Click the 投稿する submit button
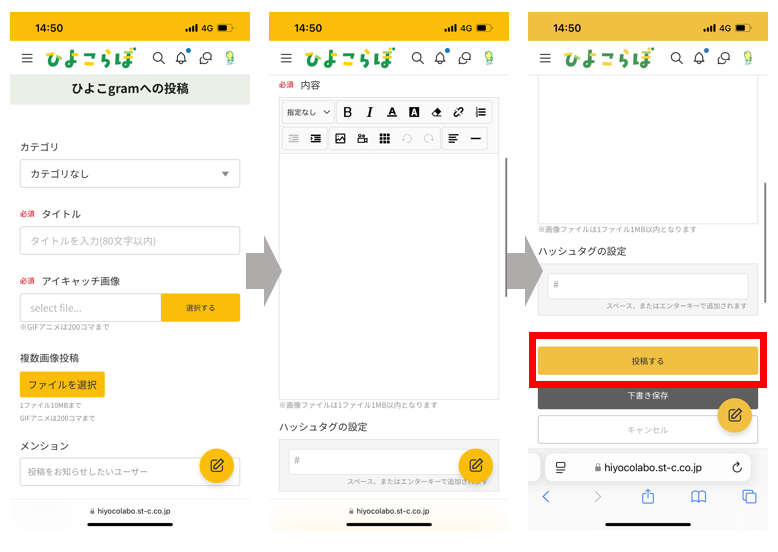 click(x=648, y=361)
